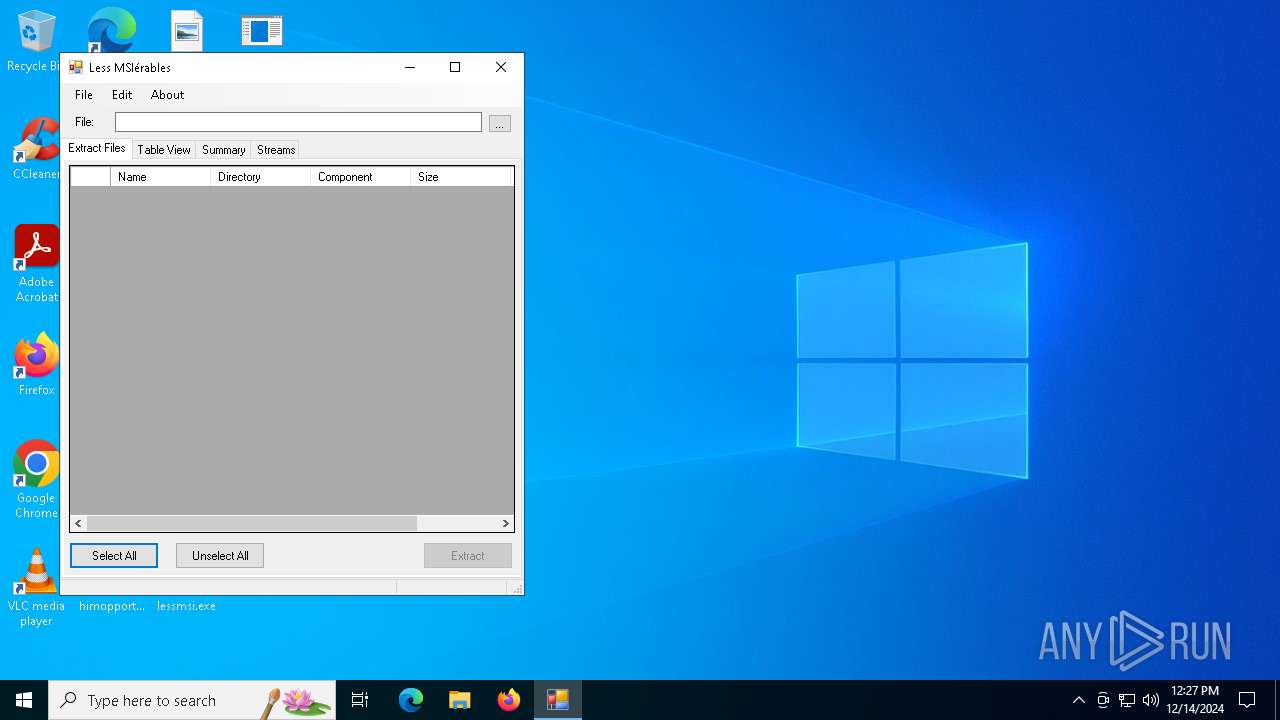
Task: Open the taskbar clock and date
Action: 1196,700
